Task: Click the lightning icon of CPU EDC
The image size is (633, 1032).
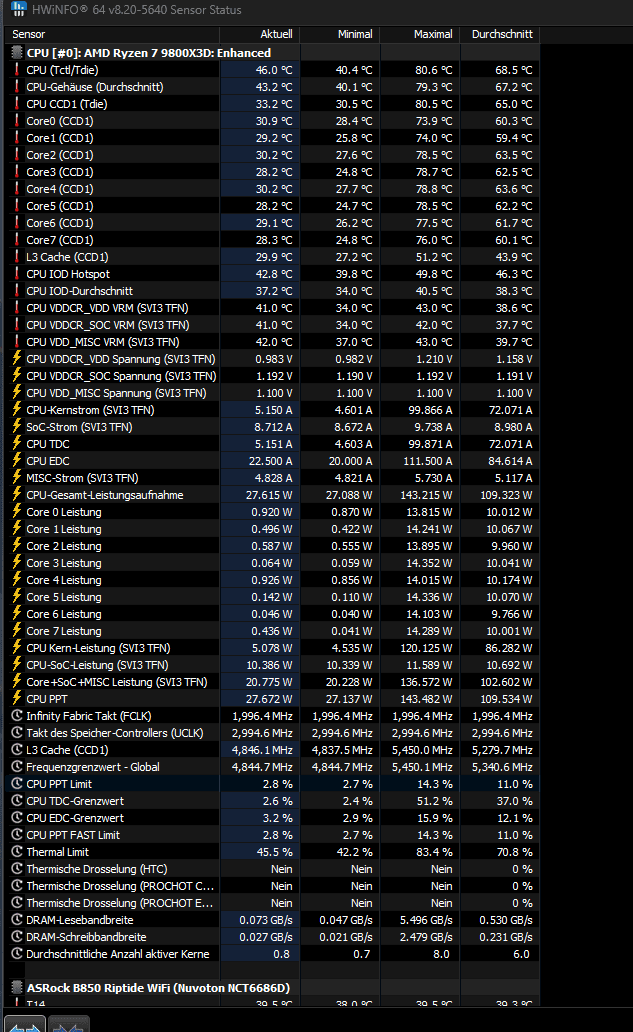Action: click(x=17, y=461)
